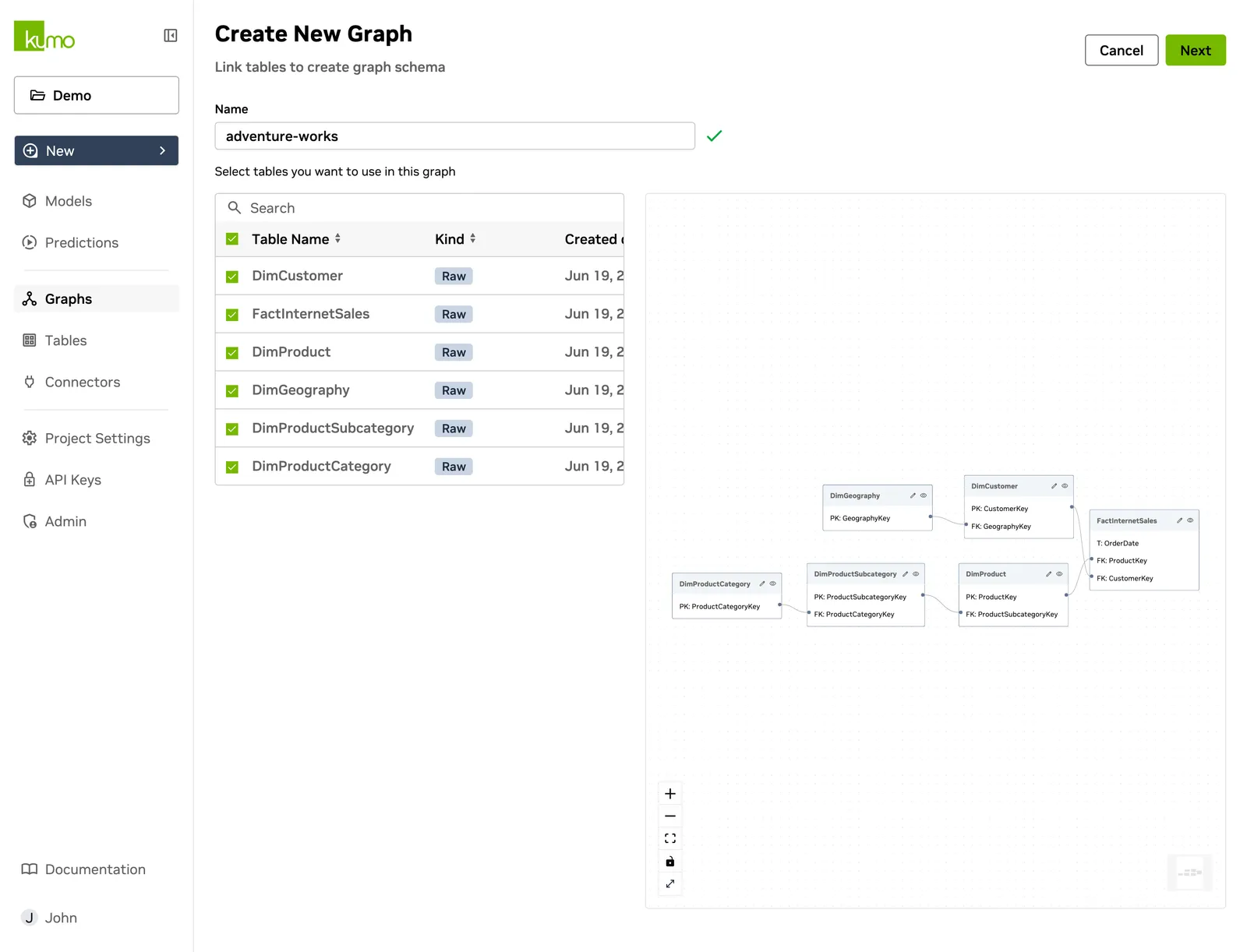Fit graph view to screen
The width and height of the screenshot is (1247, 952).
[670, 838]
